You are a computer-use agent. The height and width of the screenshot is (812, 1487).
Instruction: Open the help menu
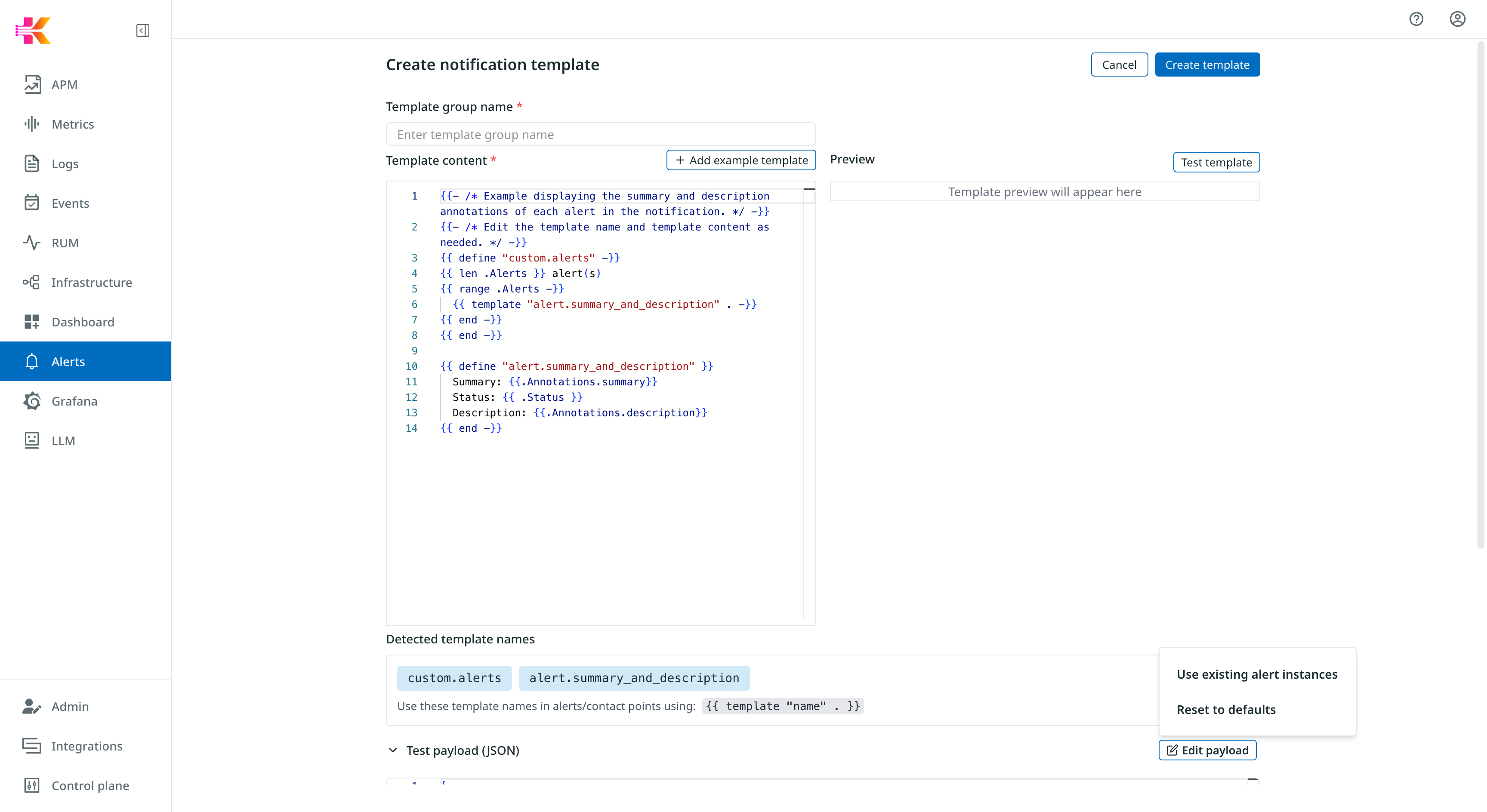1416,19
